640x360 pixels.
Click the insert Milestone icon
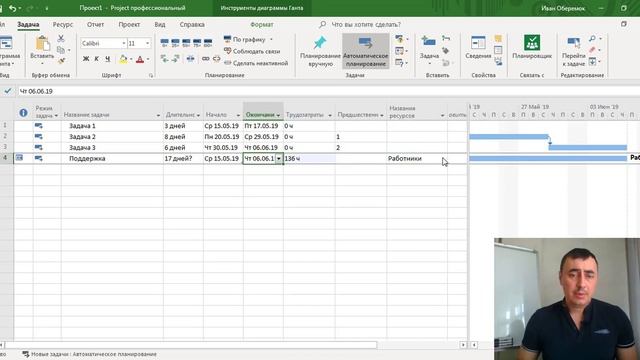(x=446, y=51)
